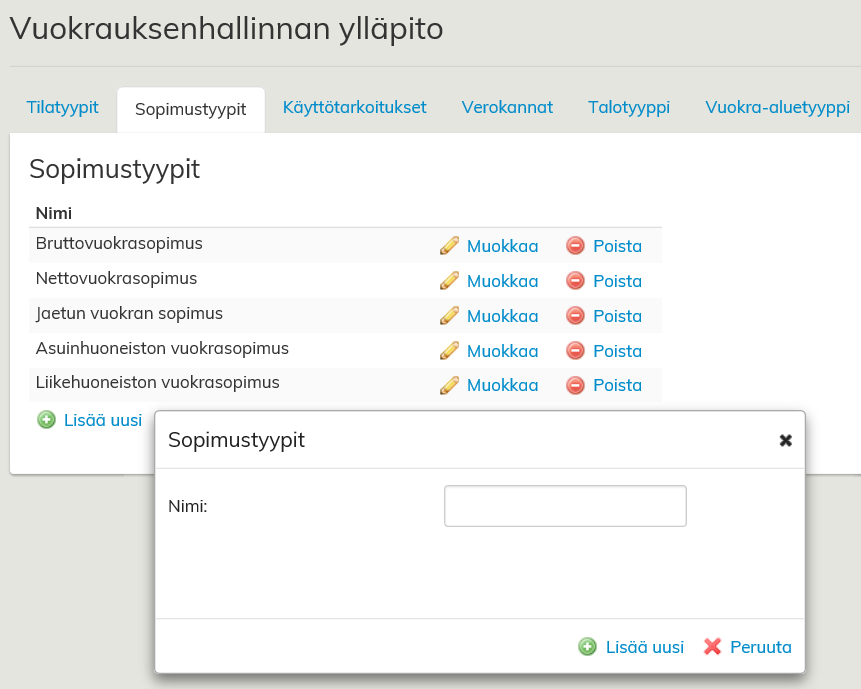Go to the Verokannat tab
Viewport: 861px width, 689px height.
[x=507, y=108]
